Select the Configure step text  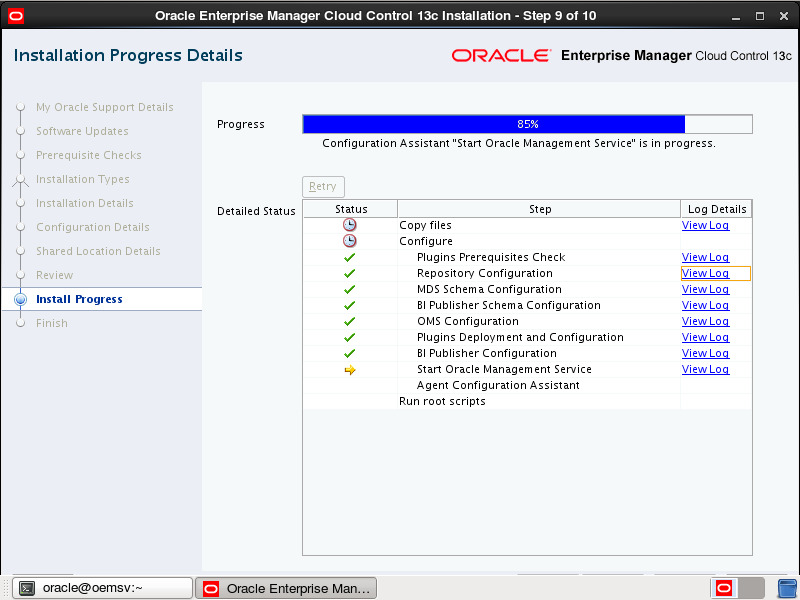pos(426,241)
